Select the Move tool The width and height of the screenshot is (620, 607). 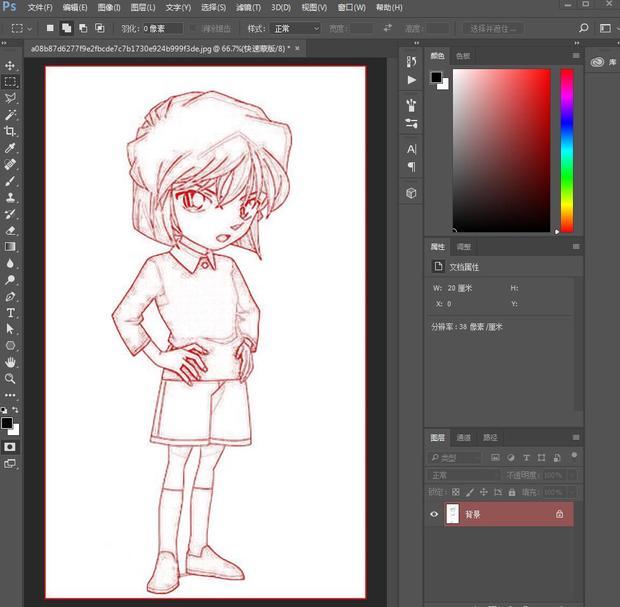pos(10,65)
